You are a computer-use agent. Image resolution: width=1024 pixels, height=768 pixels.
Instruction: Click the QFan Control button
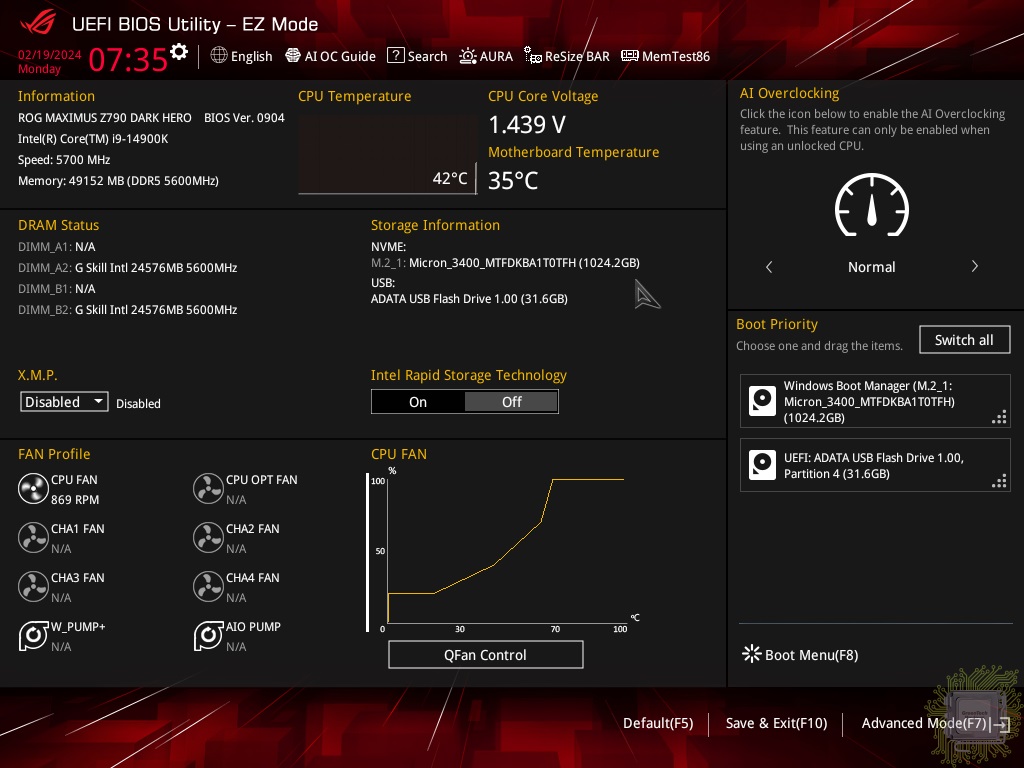(485, 655)
